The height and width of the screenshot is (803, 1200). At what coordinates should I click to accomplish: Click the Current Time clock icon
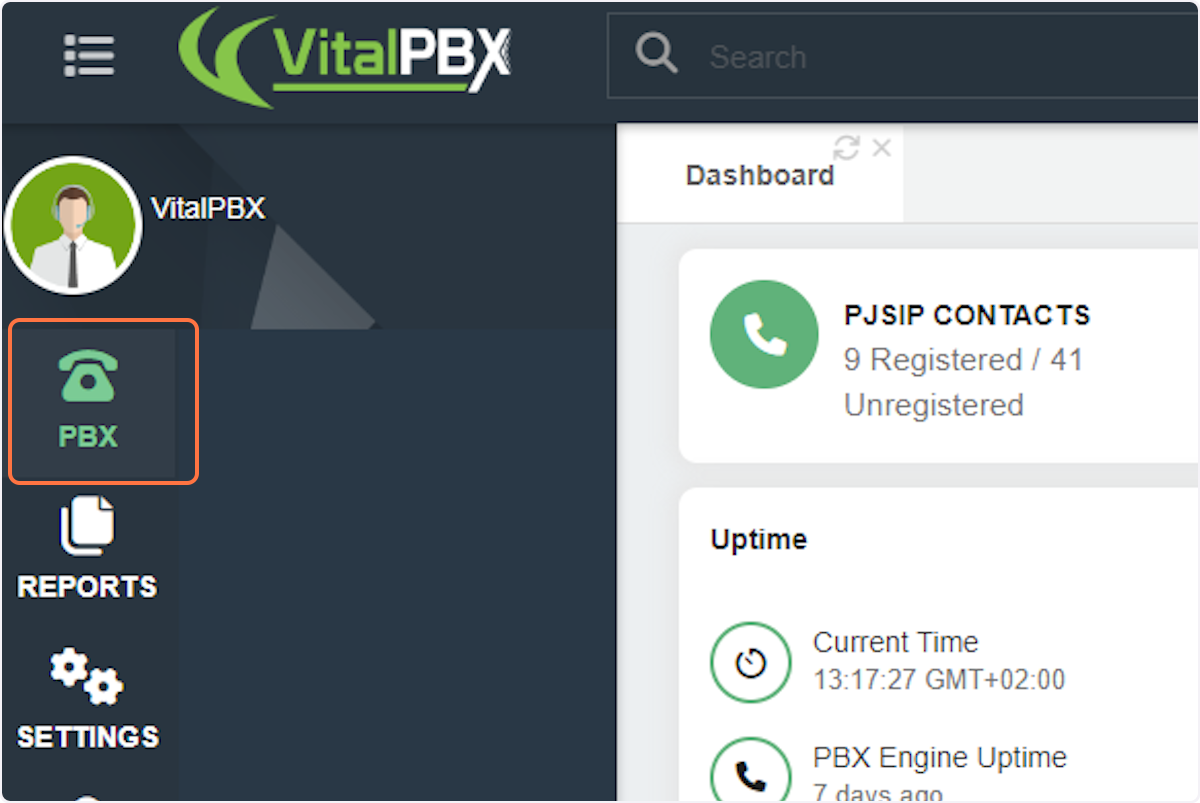(750, 663)
